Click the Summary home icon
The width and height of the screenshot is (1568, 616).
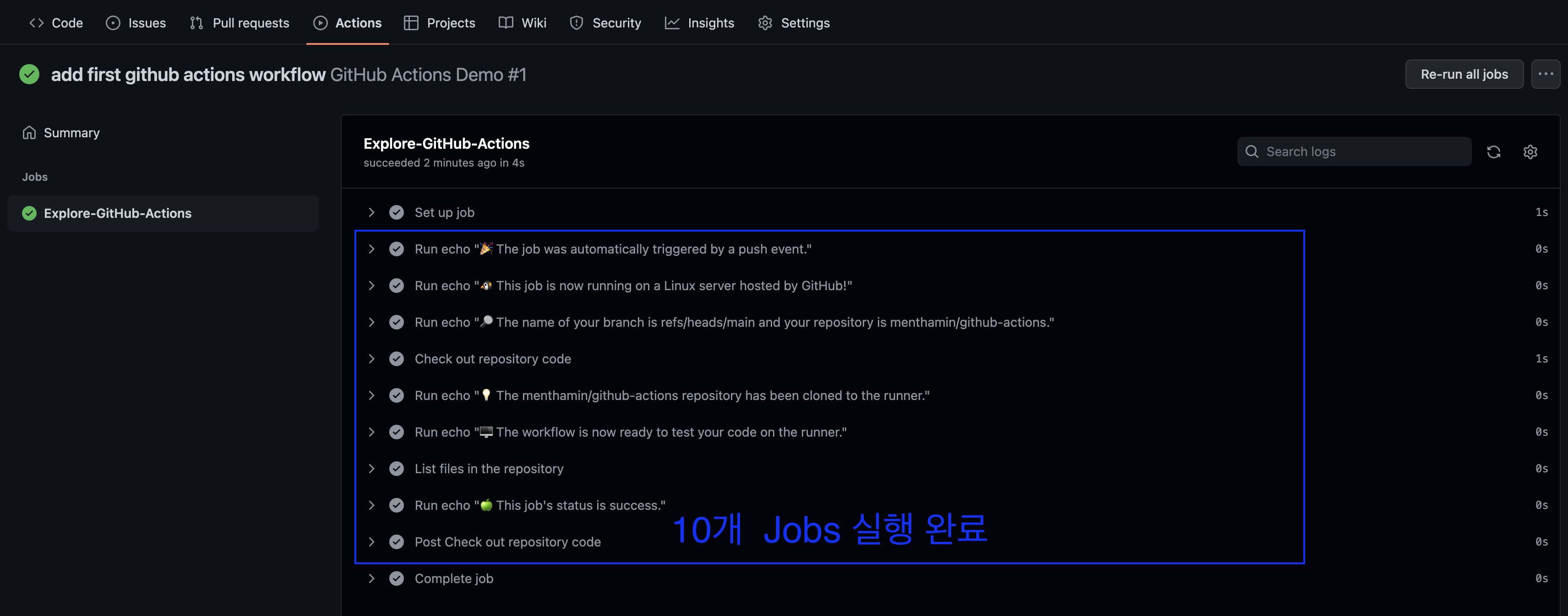coord(28,133)
